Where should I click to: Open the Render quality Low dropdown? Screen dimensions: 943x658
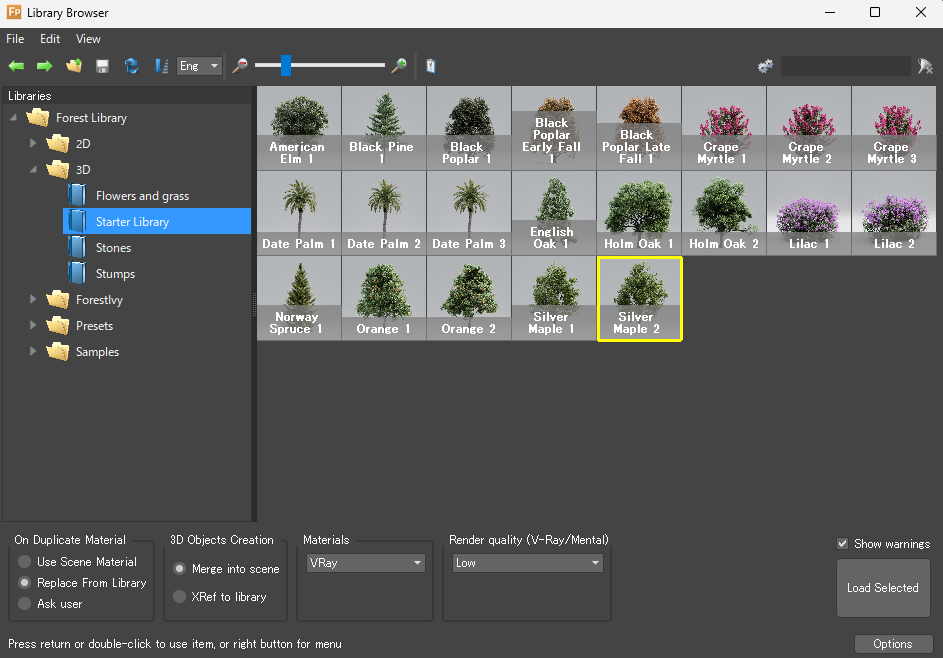pyautogui.click(x=526, y=563)
